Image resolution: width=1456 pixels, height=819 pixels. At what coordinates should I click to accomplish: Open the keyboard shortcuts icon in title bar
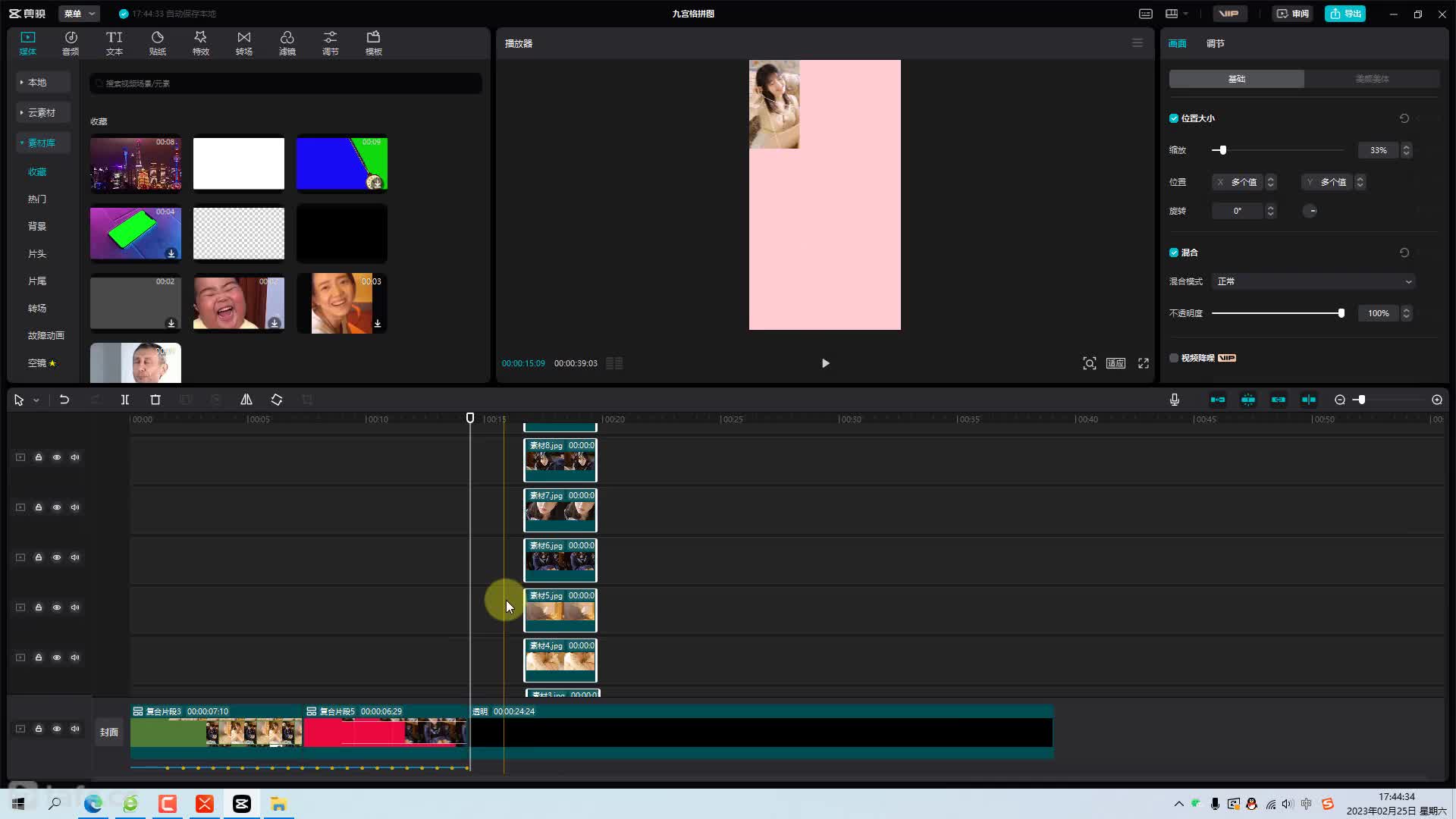(x=1146, y=14)
